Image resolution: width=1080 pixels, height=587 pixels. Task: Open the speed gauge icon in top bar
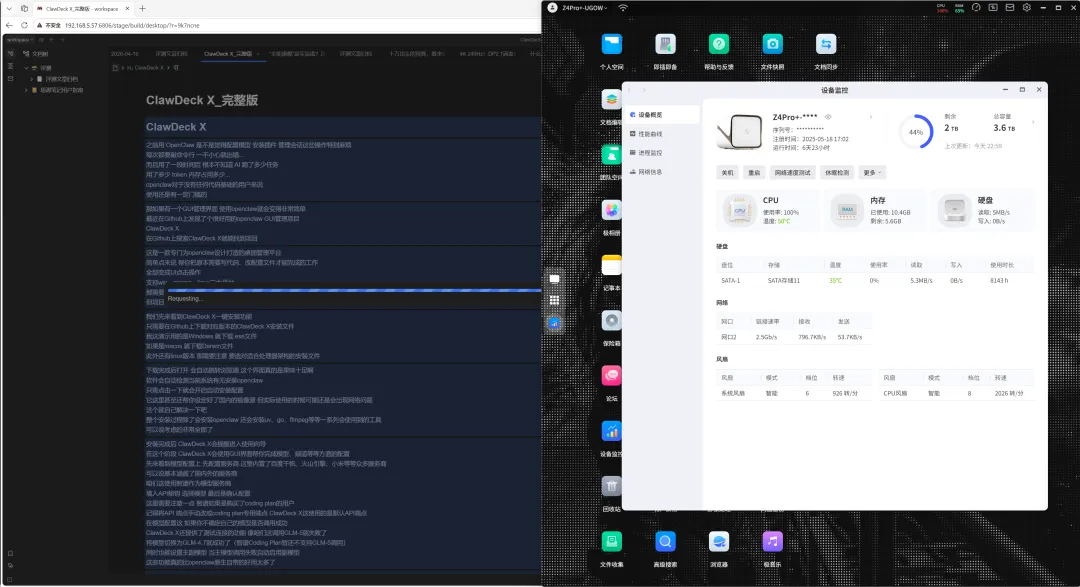click(x=976, y=8)
